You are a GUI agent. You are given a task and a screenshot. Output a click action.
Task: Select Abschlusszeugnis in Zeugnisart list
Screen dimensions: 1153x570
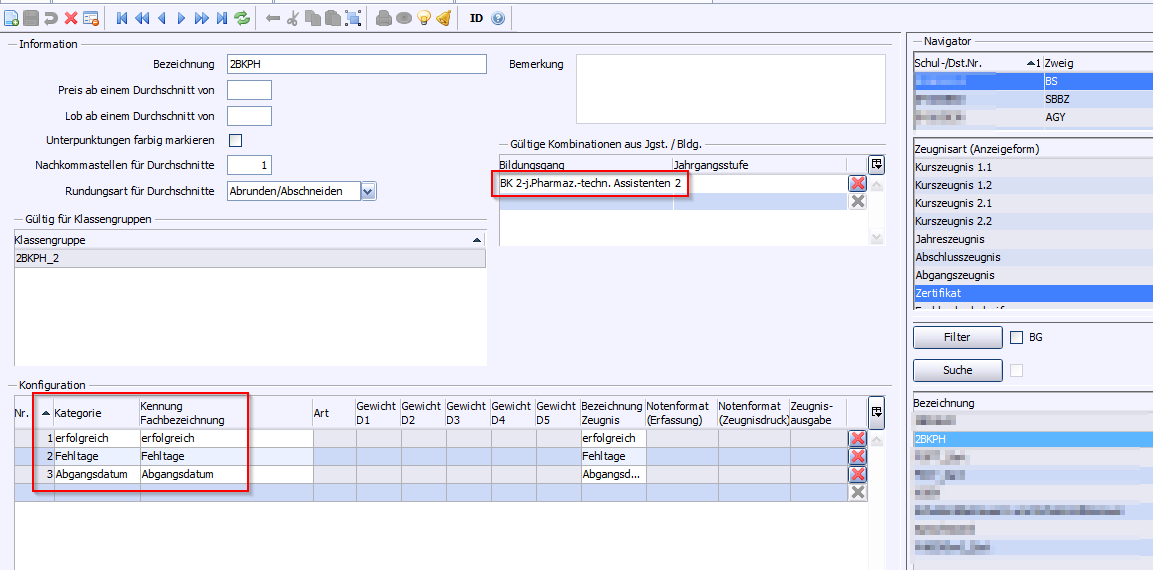point(956,257)
